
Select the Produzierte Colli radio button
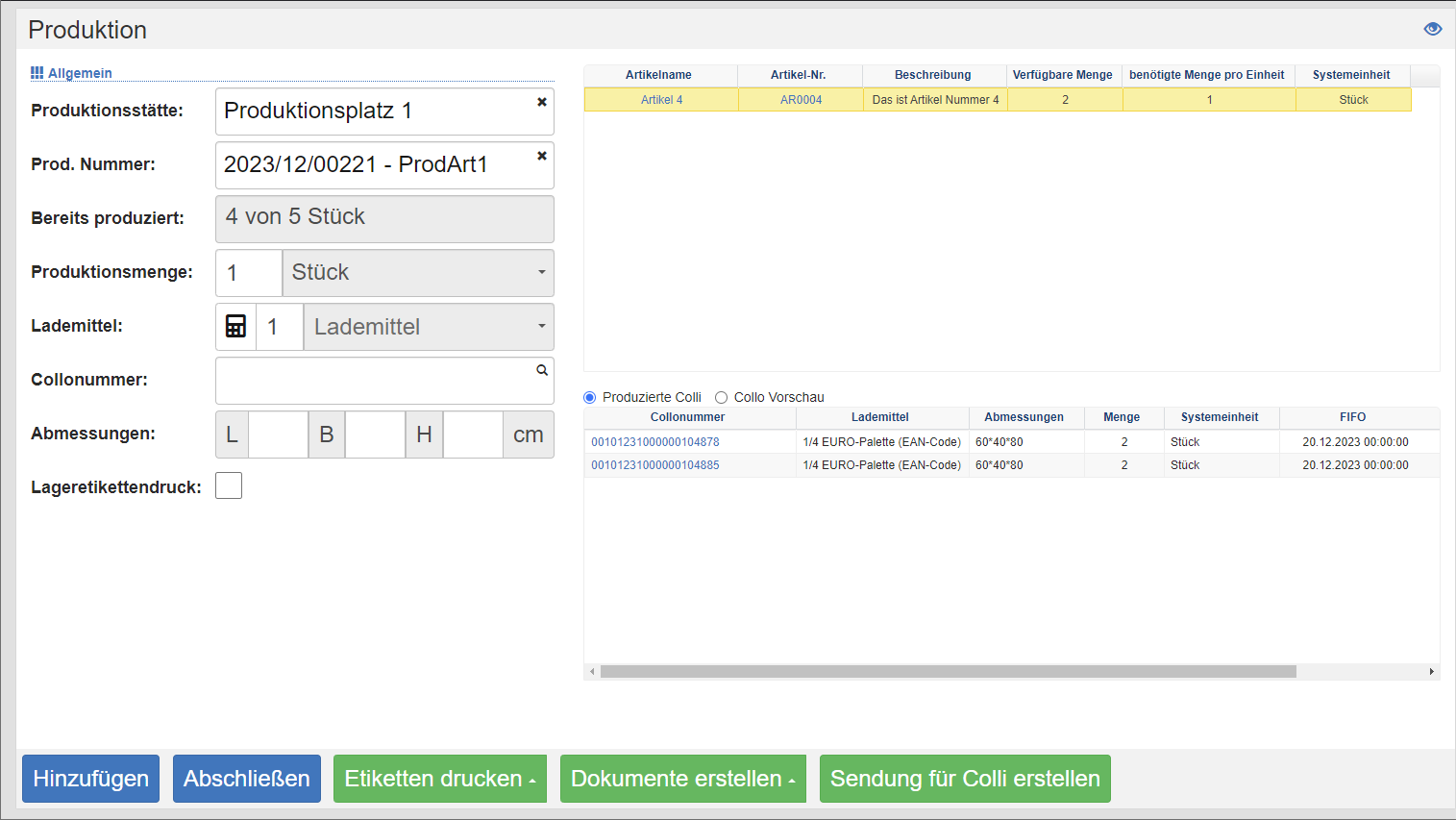pos(590,398)
